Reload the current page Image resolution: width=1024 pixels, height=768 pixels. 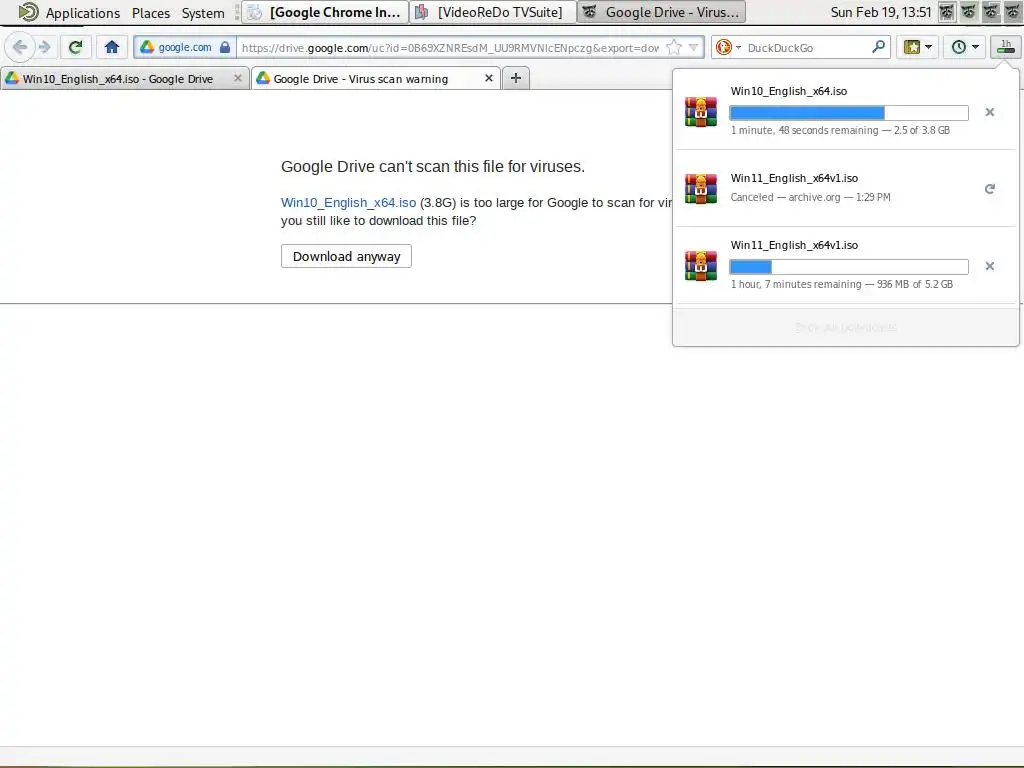tap(75, 47)
